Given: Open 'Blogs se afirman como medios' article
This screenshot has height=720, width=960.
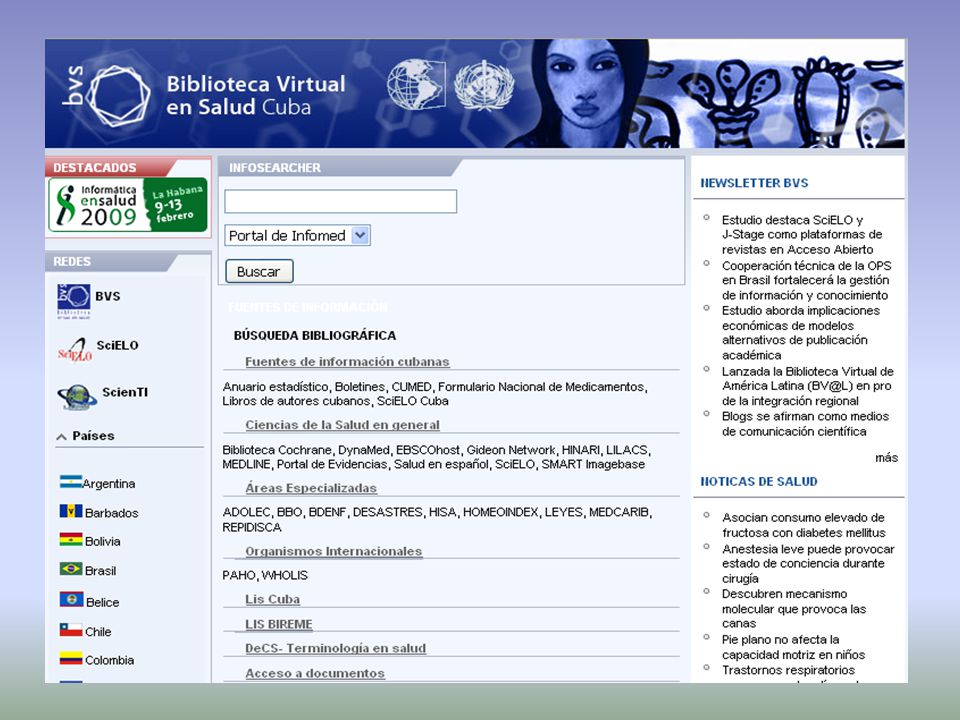Looking at the screenshot, I should [805, 424].
